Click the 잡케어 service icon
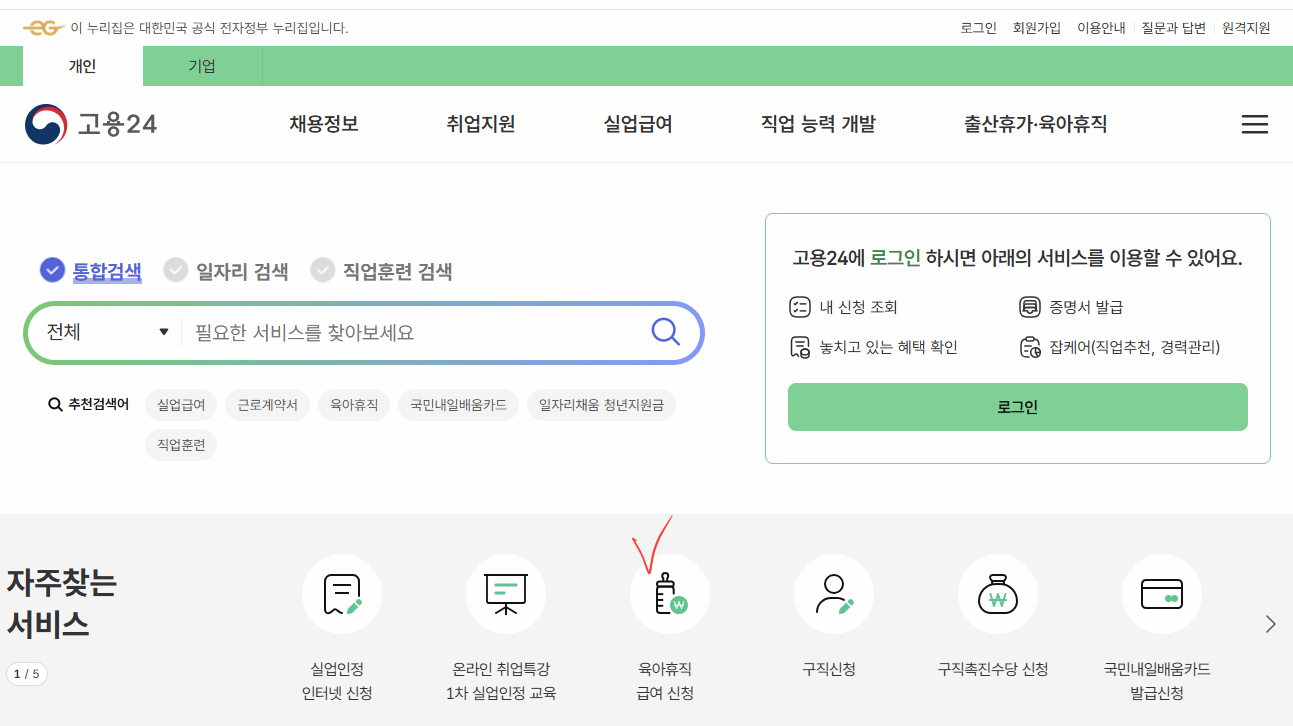 pyautogui.click(x=1030, y=347)
